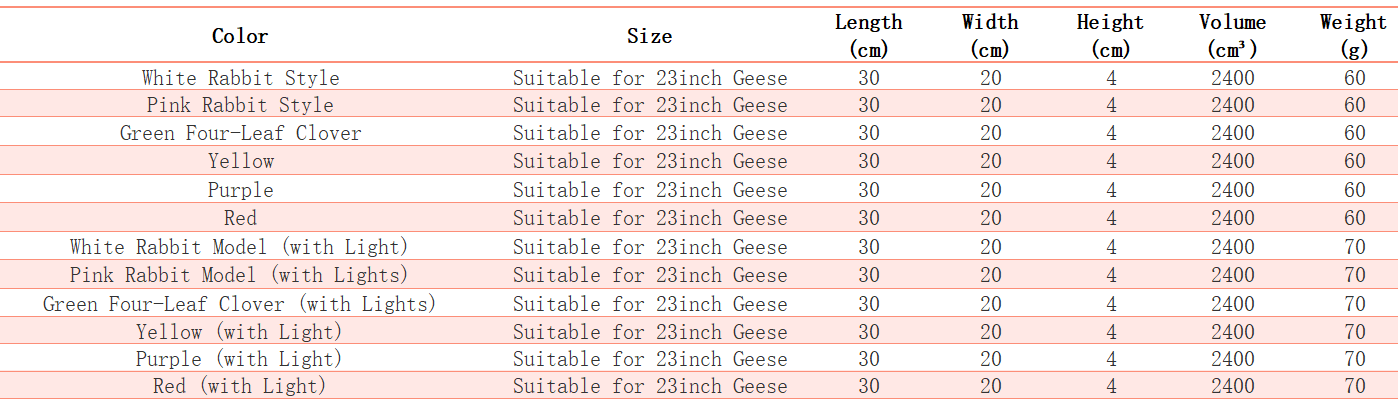The image size is (1398, 405).
Task: Select the Pink Rabbit Style cell
Action: pos(240,105)
